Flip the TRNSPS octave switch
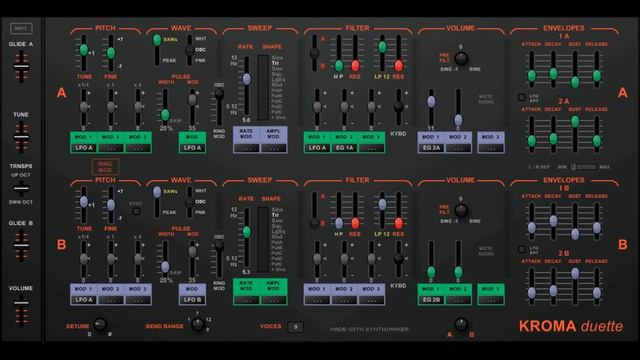The height and width of the screenshot is (360, 640). 21,189
